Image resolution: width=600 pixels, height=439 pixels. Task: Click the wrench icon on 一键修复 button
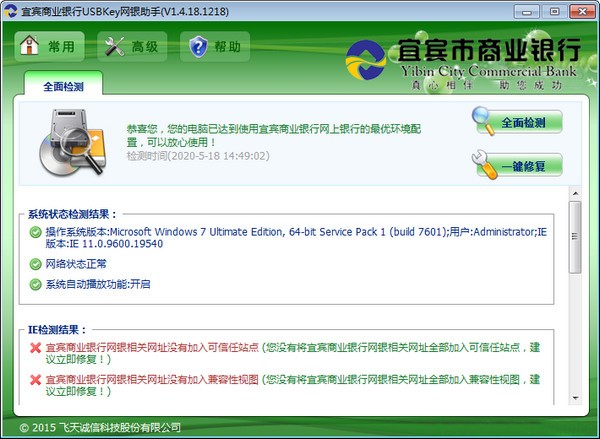click(484, 165)
